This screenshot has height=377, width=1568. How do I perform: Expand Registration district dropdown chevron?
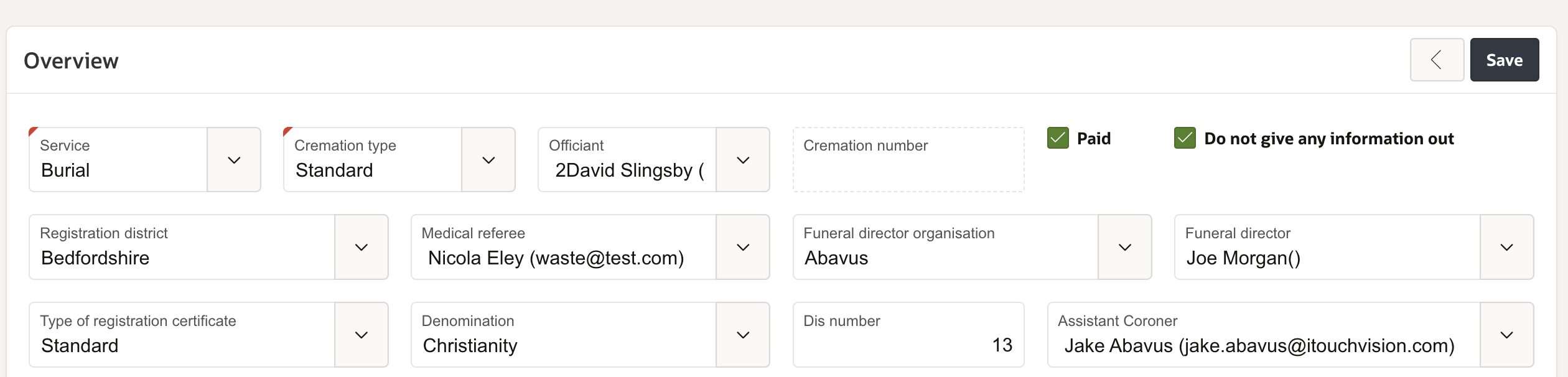pos(361,248)
